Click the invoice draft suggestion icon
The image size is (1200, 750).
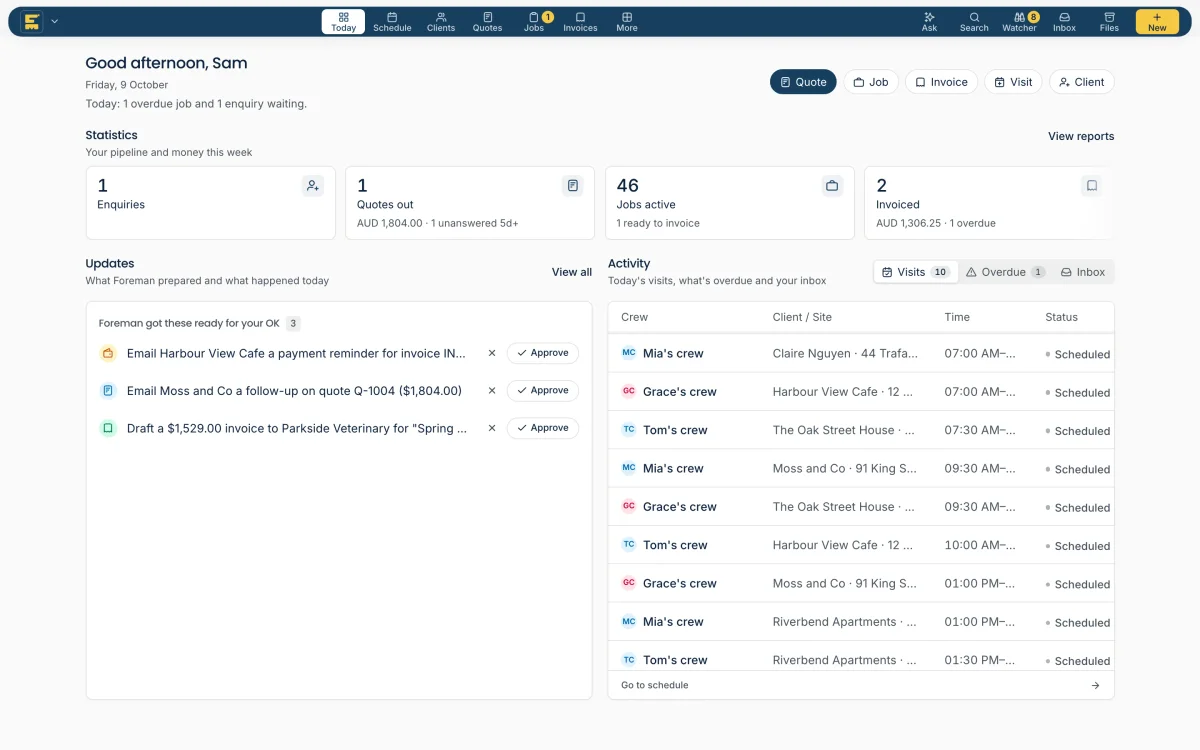tap(108, 428)
